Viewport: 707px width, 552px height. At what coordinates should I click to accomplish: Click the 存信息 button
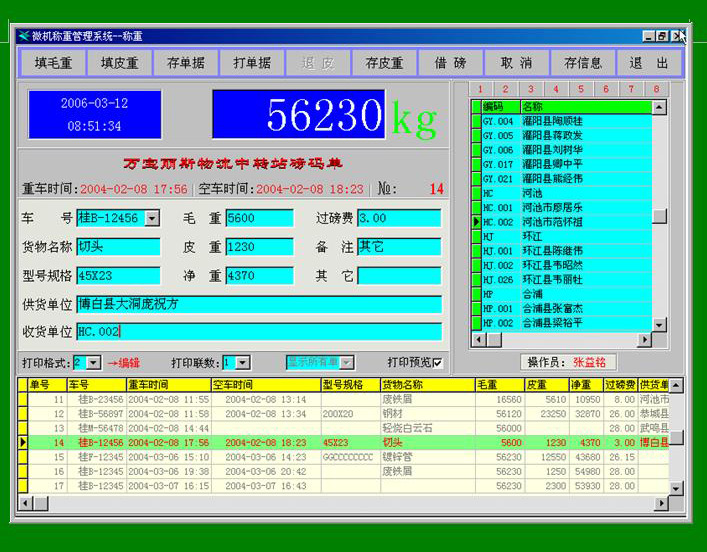[582, 63]
